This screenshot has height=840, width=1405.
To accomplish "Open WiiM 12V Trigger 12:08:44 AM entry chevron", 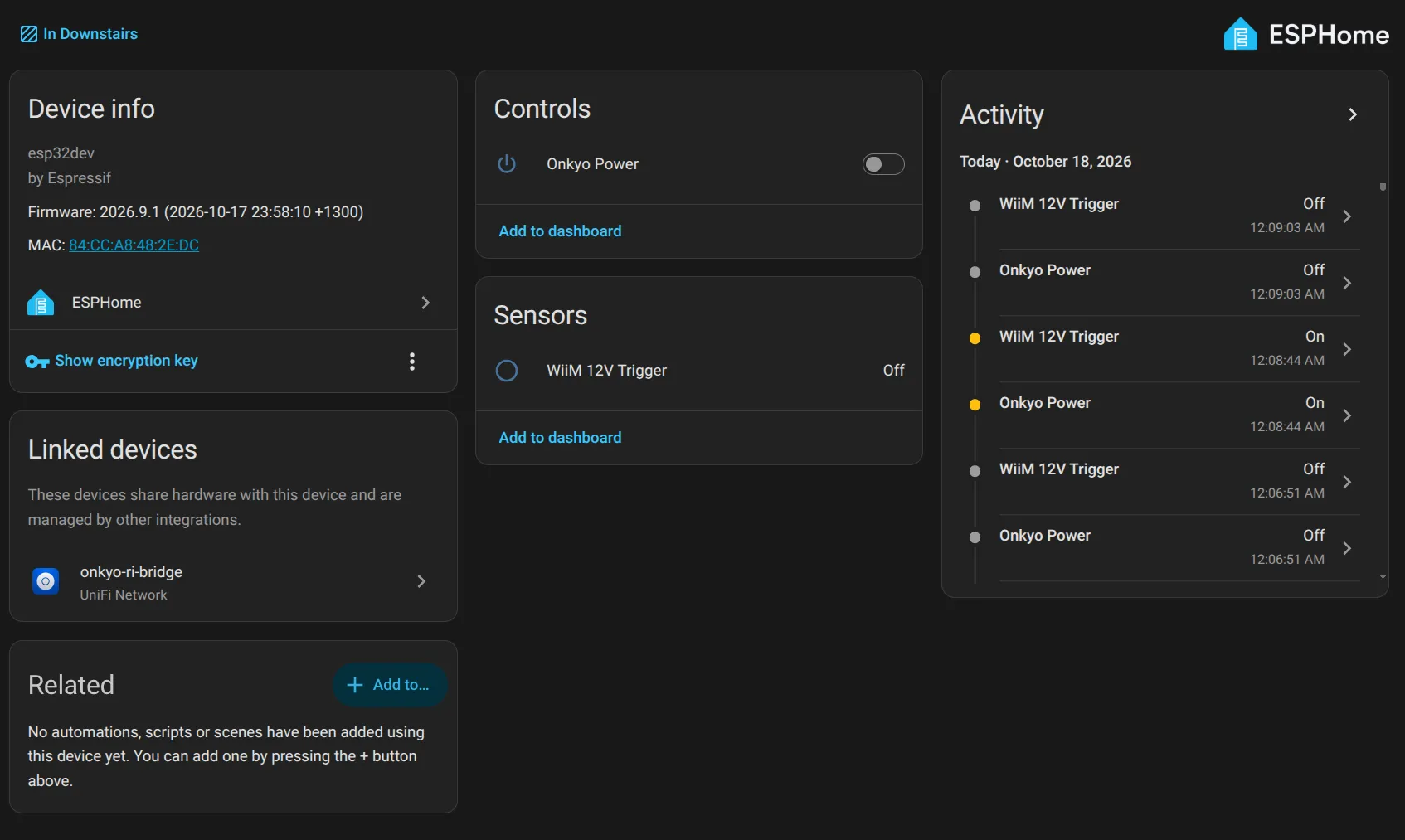I will coord(1347,349).
